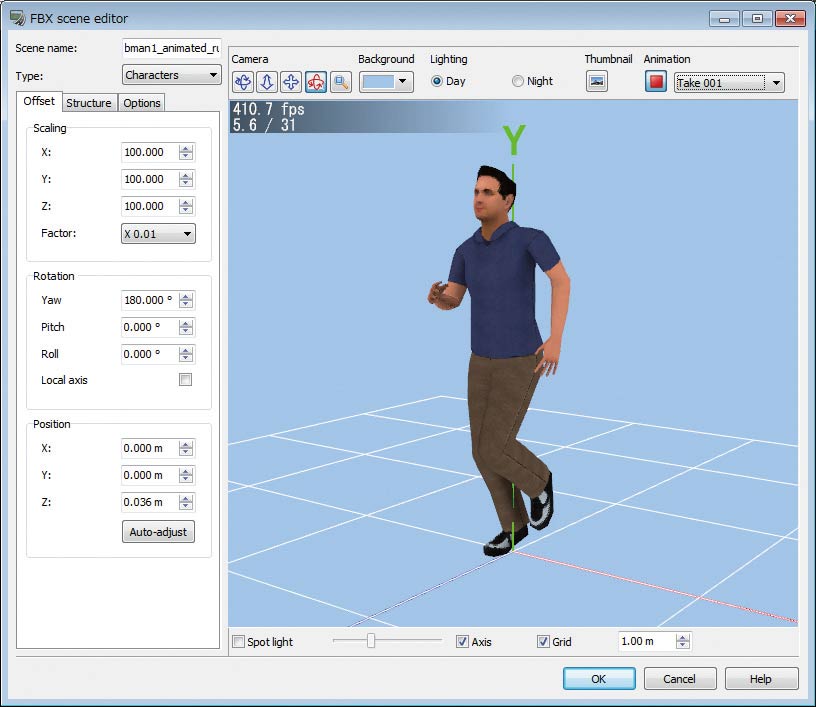
Task: Open the Background color swatch picker
Action: pos(386,82)
